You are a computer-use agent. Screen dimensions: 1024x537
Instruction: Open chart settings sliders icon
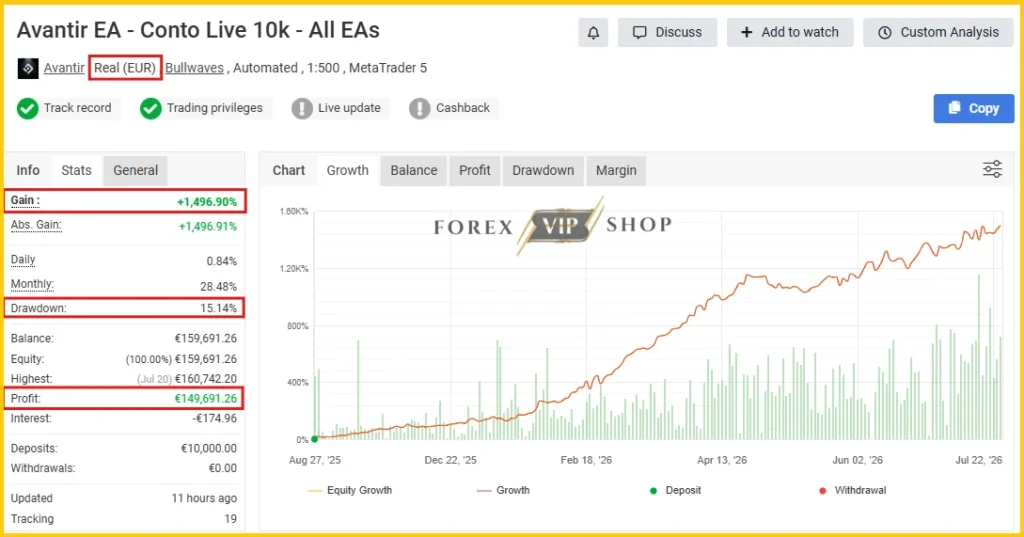[992, 169]
